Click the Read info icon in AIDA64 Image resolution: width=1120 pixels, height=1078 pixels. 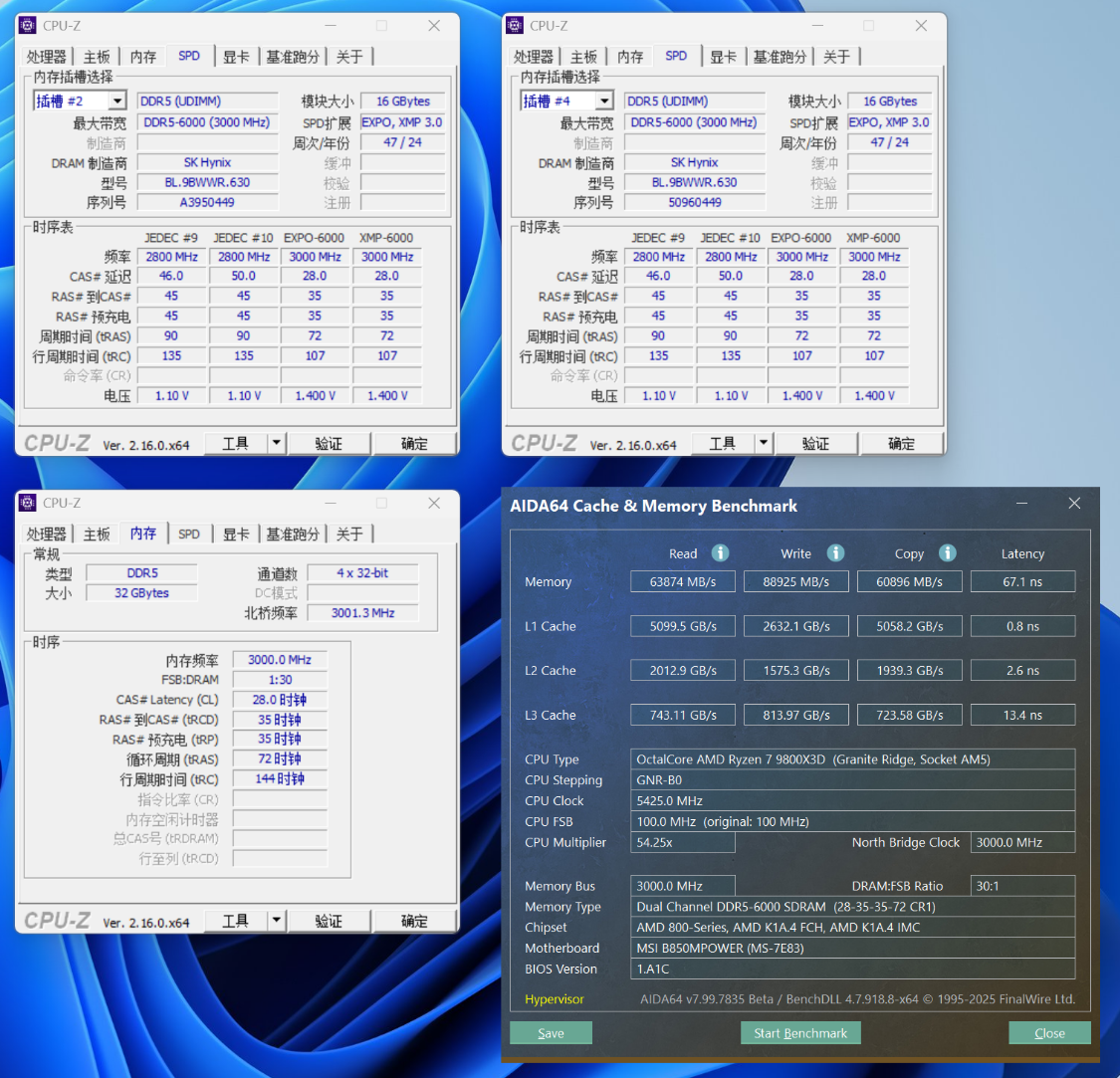click(x=720, y=552)
